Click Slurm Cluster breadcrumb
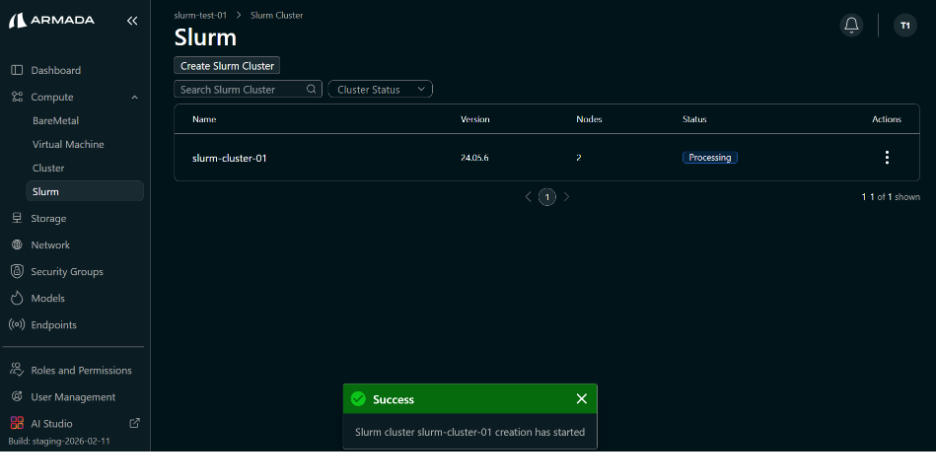Image resolution: width=936 pixels, height=453 pixels. (276, 16)
